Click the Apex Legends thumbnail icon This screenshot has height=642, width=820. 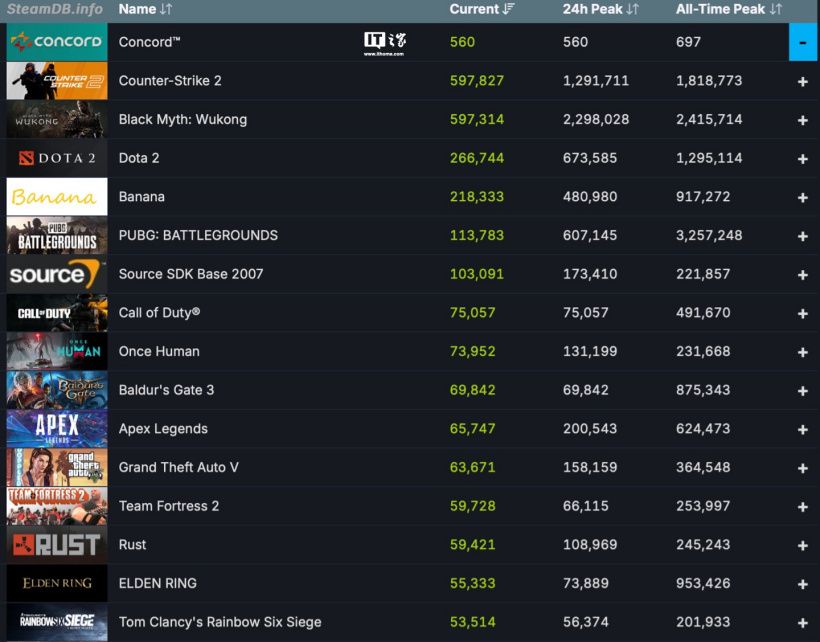click(x=56, y=428)
